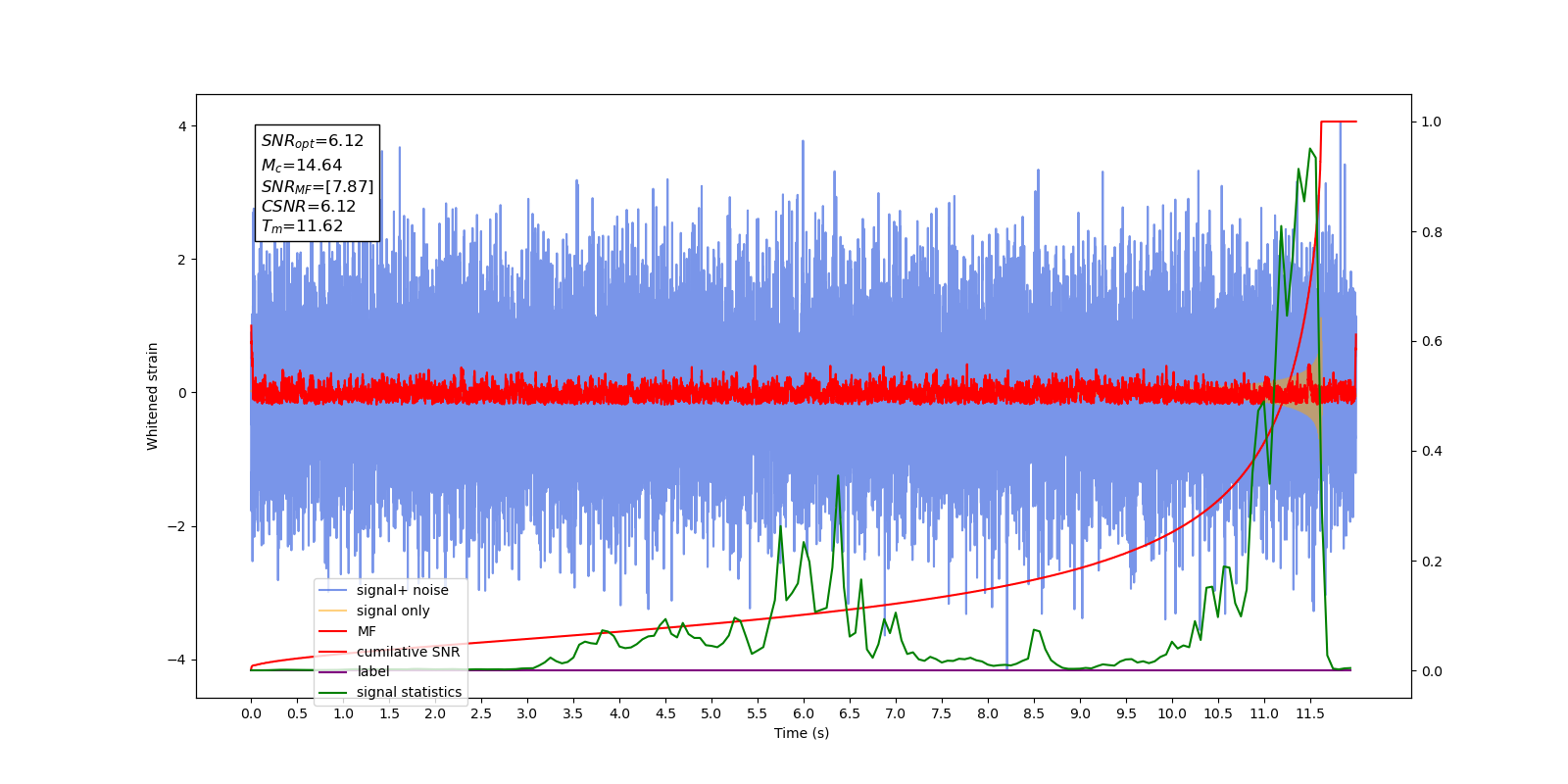The image size is (1568, 784).
Task: Click x-axis tick label 6.0
Action: pyautogui.click(x=804, y=713)
